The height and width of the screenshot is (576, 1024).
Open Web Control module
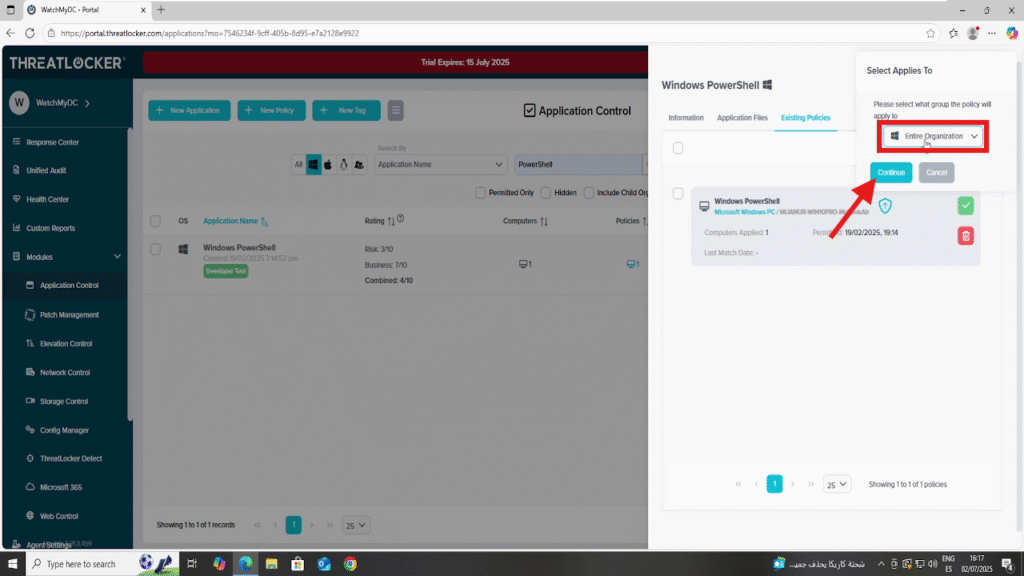tap(59, 516)
